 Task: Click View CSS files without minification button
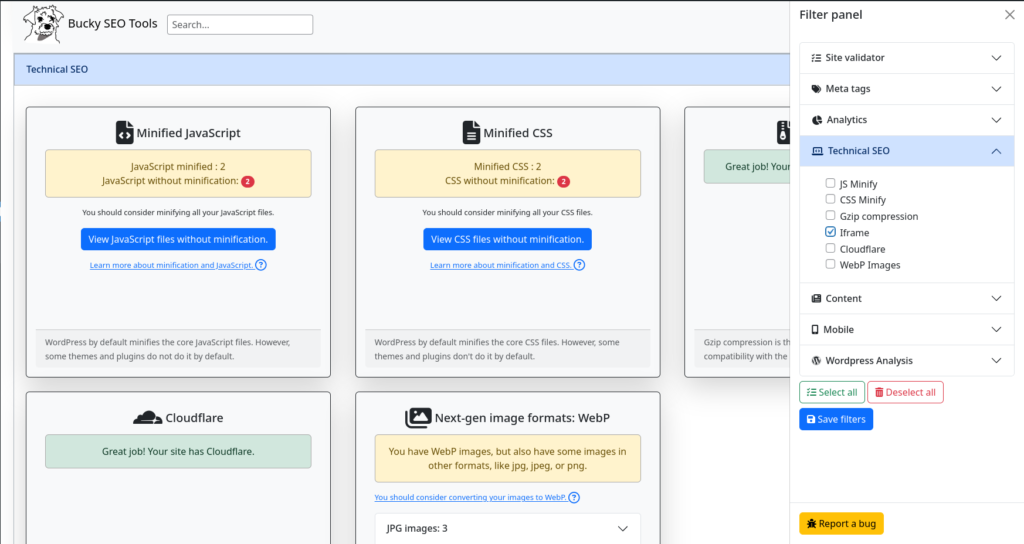click(507, 239)
